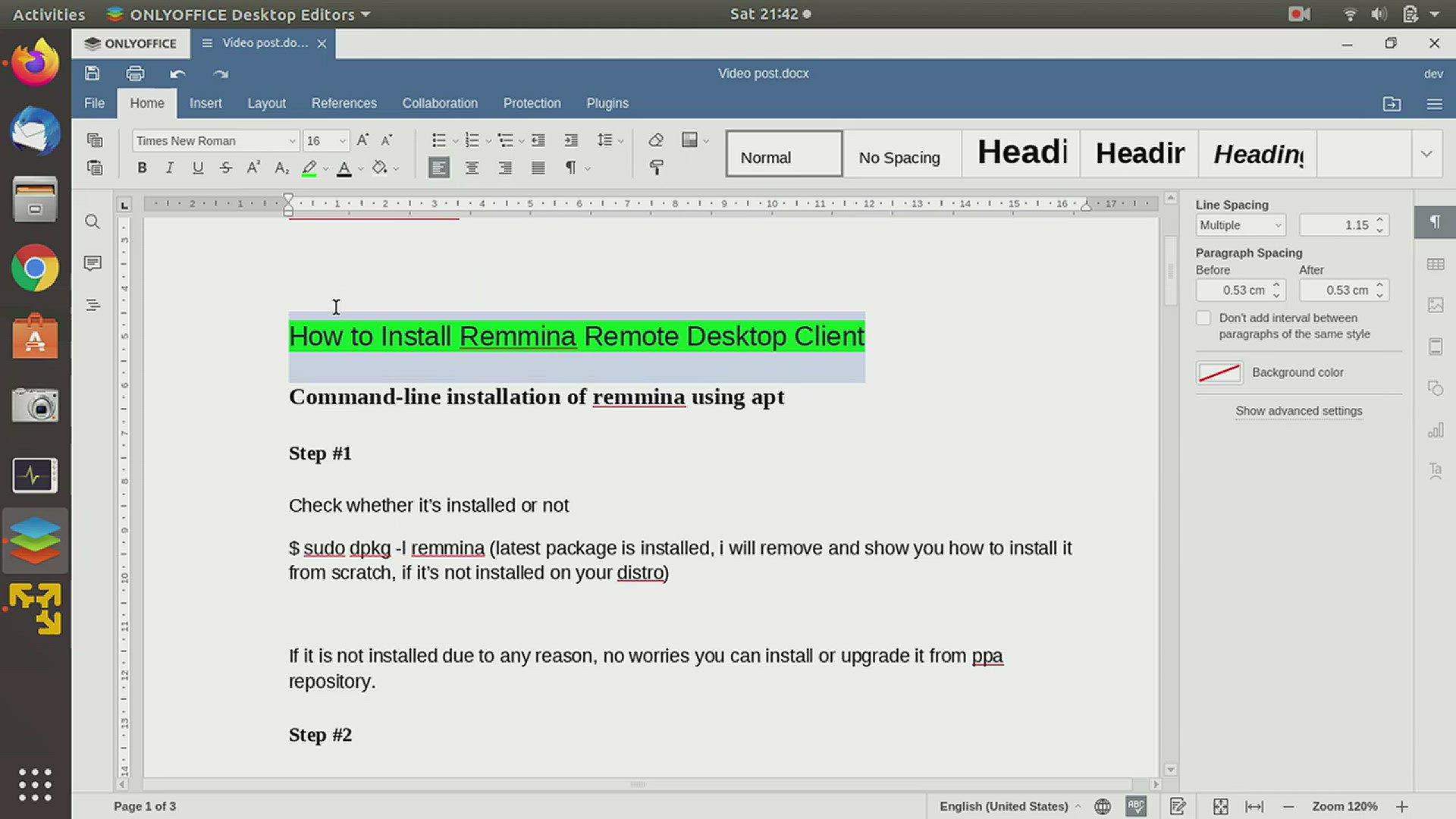Increase paragraph indent
This screenshot has width=1456, height=819.
(x=571, y=140)
